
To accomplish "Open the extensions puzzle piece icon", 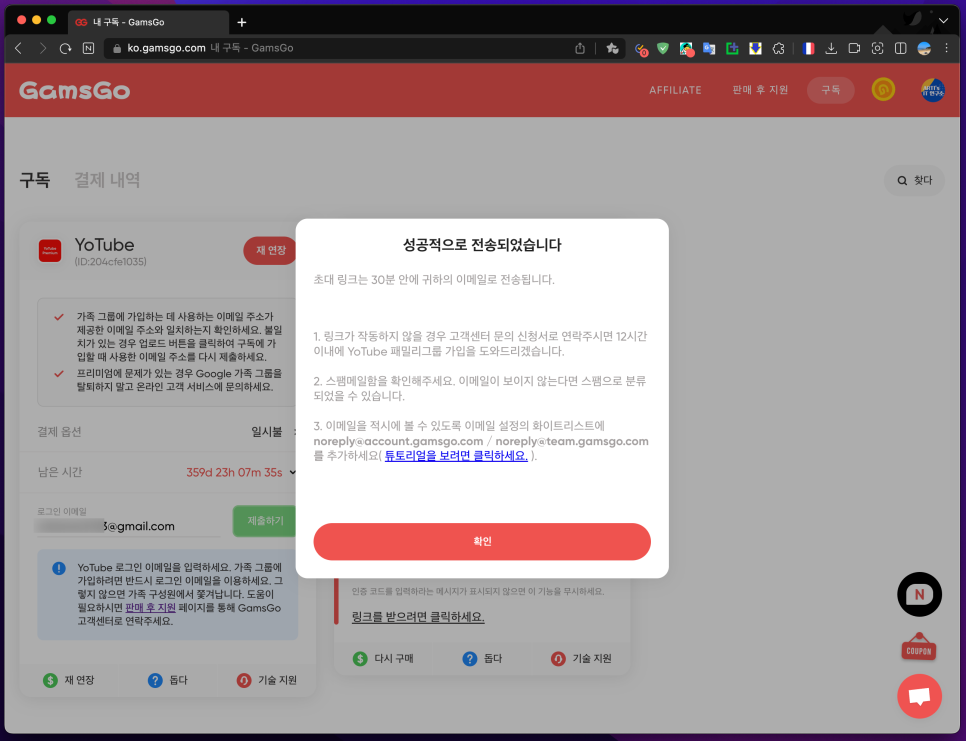I will coord(779,48).
